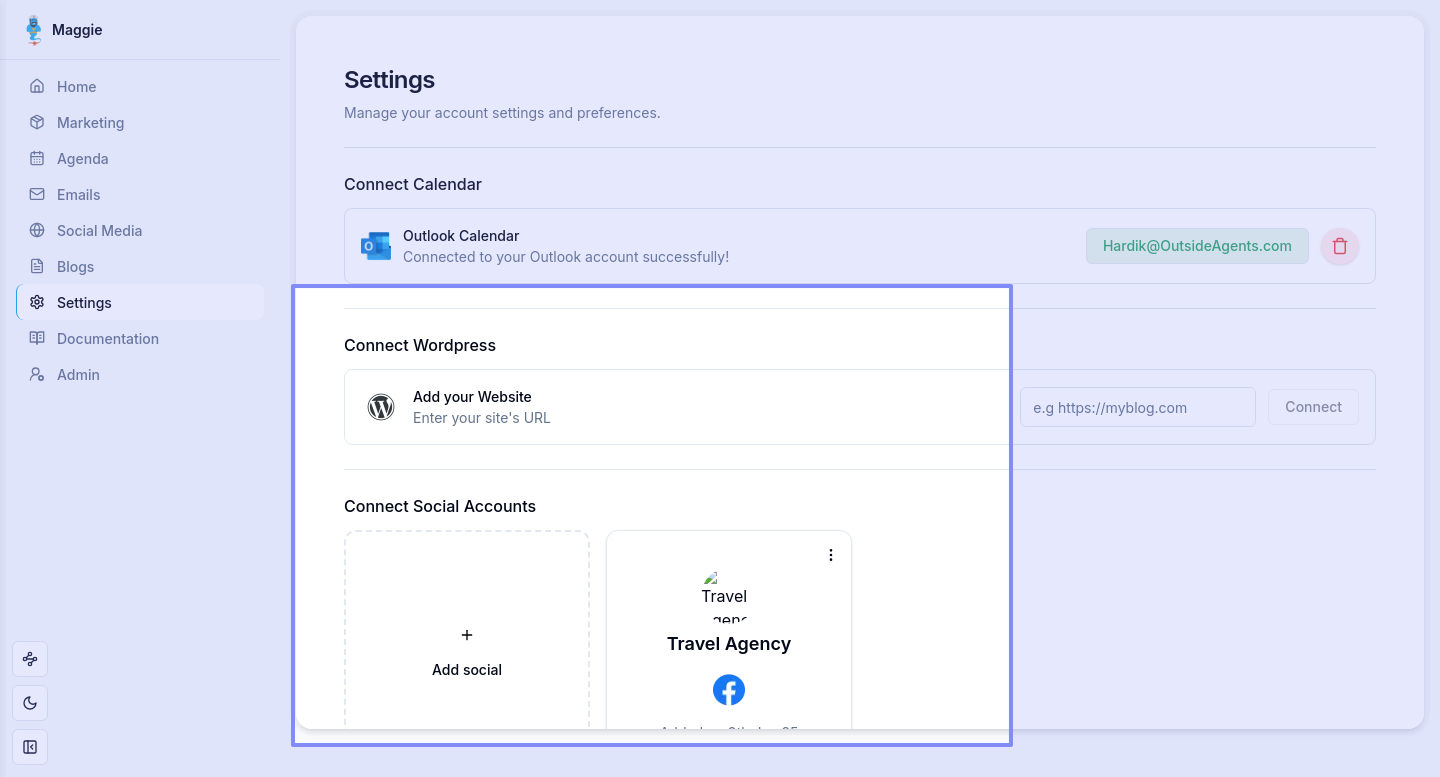The image size is (1440, 777).
Task: Click the Outlook Calendar icon
Action: pyautogui.click(x=376, y=246)
